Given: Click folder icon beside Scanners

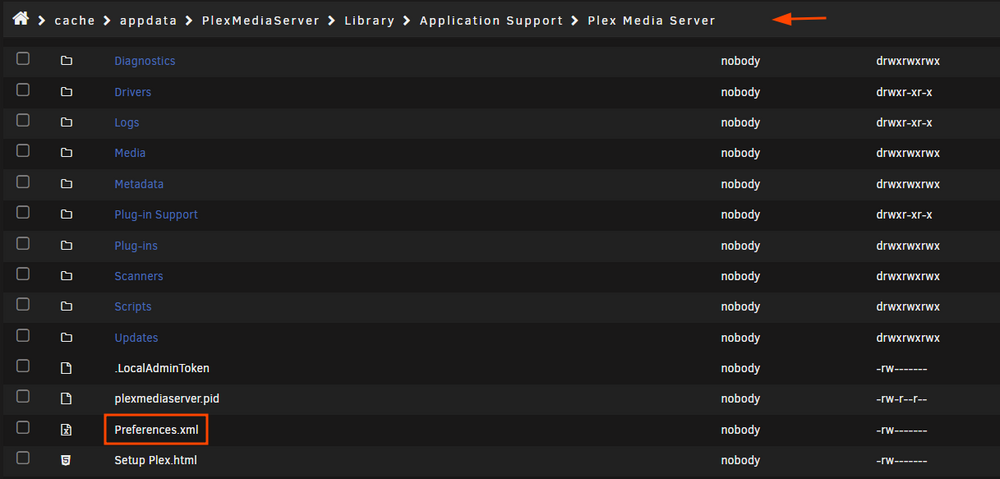Looking at the screenshot, I should tap(66, 276).
